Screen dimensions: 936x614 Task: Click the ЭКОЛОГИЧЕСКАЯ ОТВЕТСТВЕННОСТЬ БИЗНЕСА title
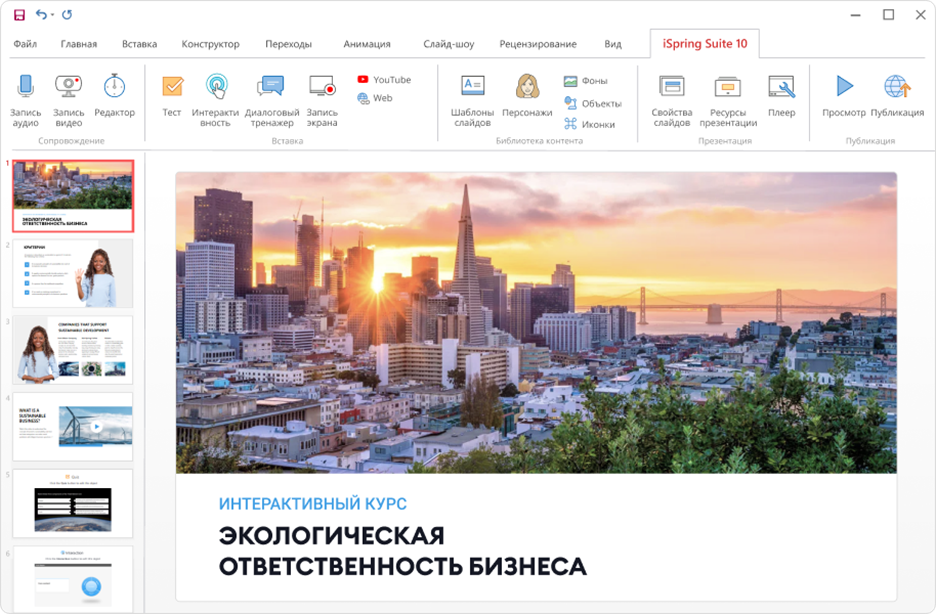click(402, 551)
